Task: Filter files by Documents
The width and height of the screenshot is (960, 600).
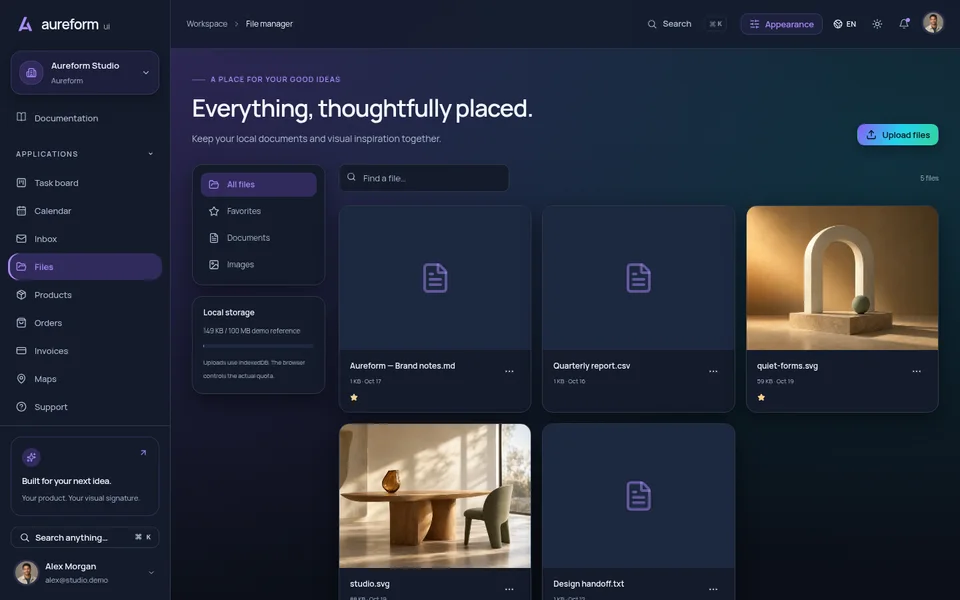Action: (x=258, y=238)
